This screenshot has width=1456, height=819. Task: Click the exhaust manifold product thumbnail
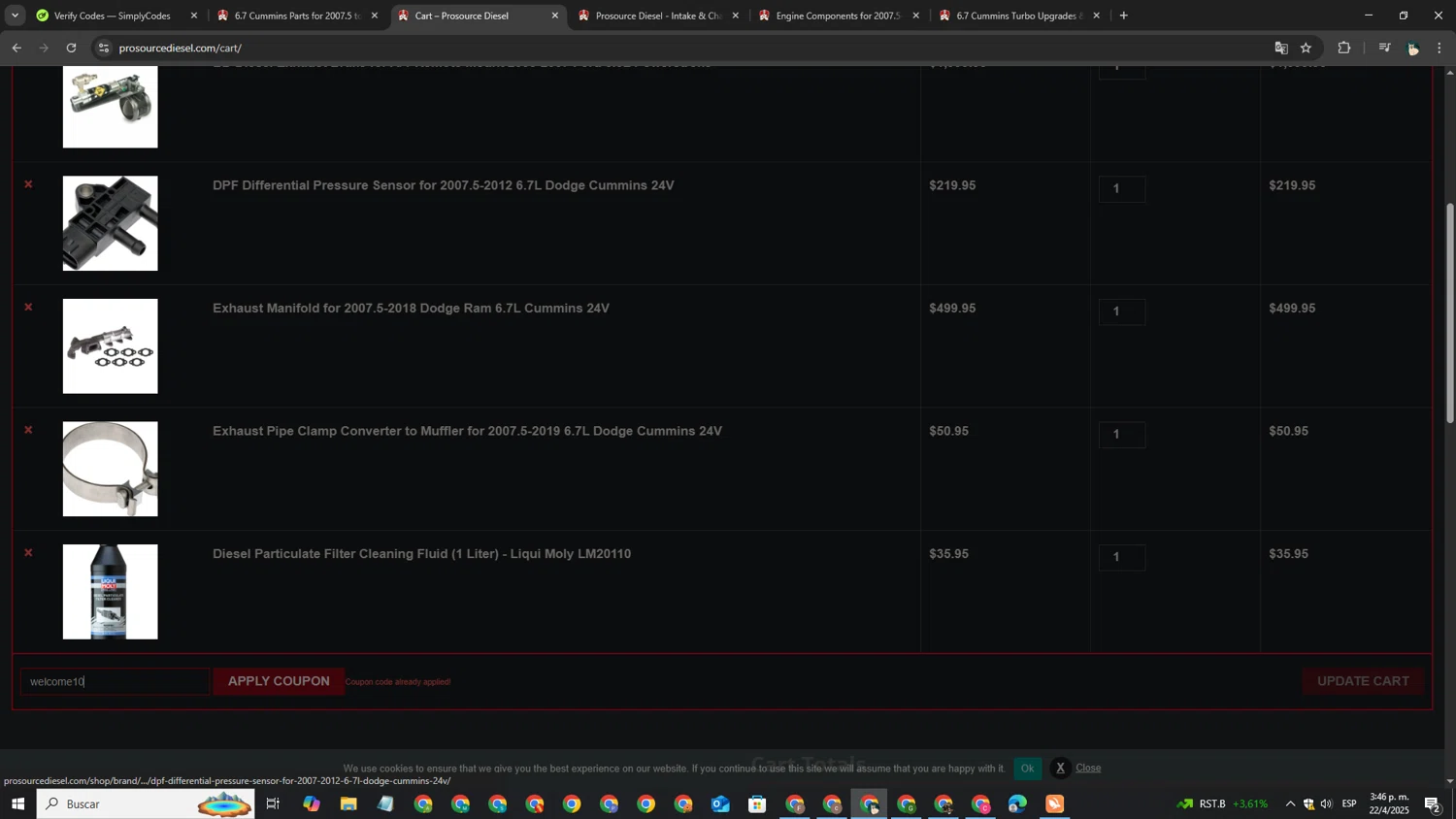click(111, 346)
